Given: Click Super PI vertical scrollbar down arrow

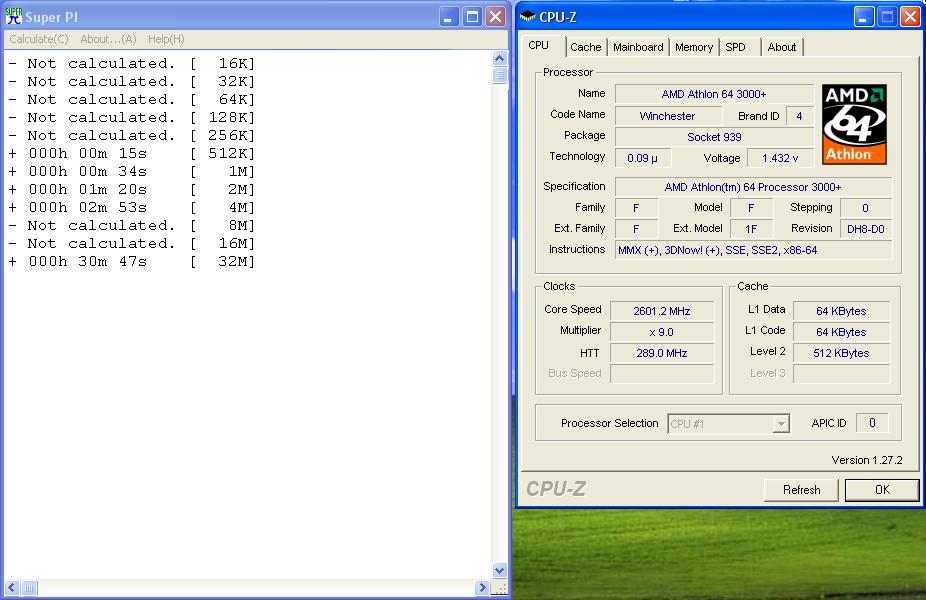Looking at the screenshot, I should [500, 570].
